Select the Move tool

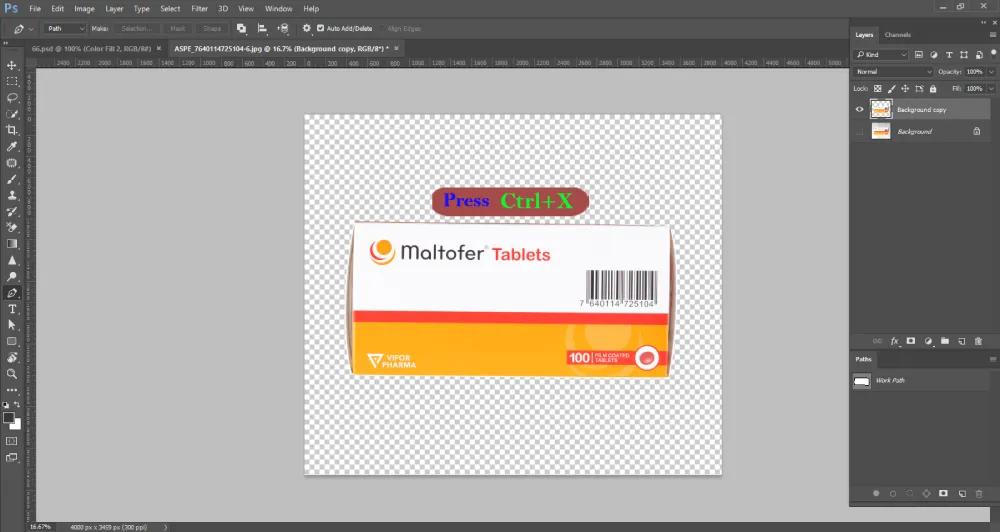pos(11,65)
